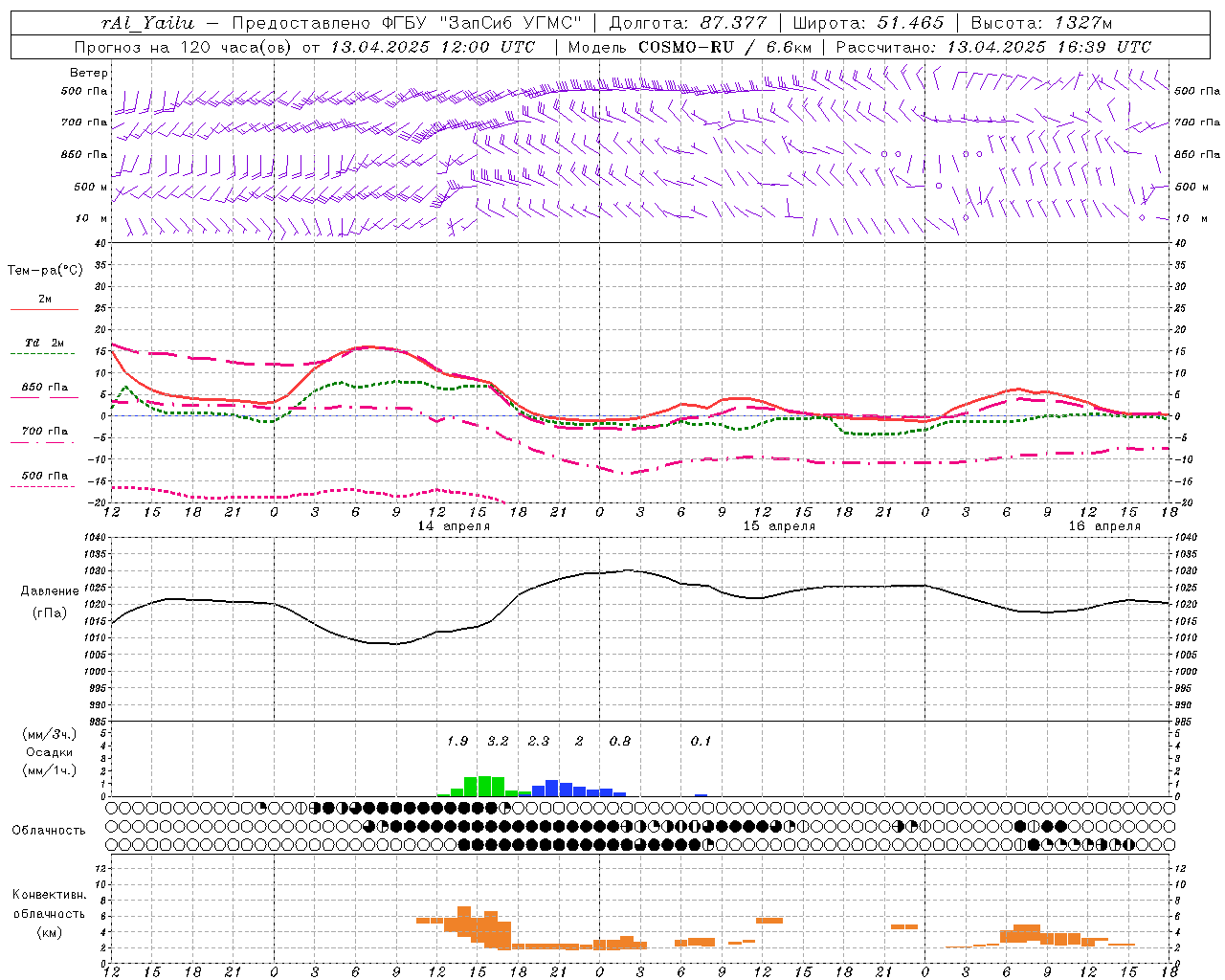Click the Широта: 51.465 header field
This screenshot has height=980, width=1225.
tap(869, 23)
